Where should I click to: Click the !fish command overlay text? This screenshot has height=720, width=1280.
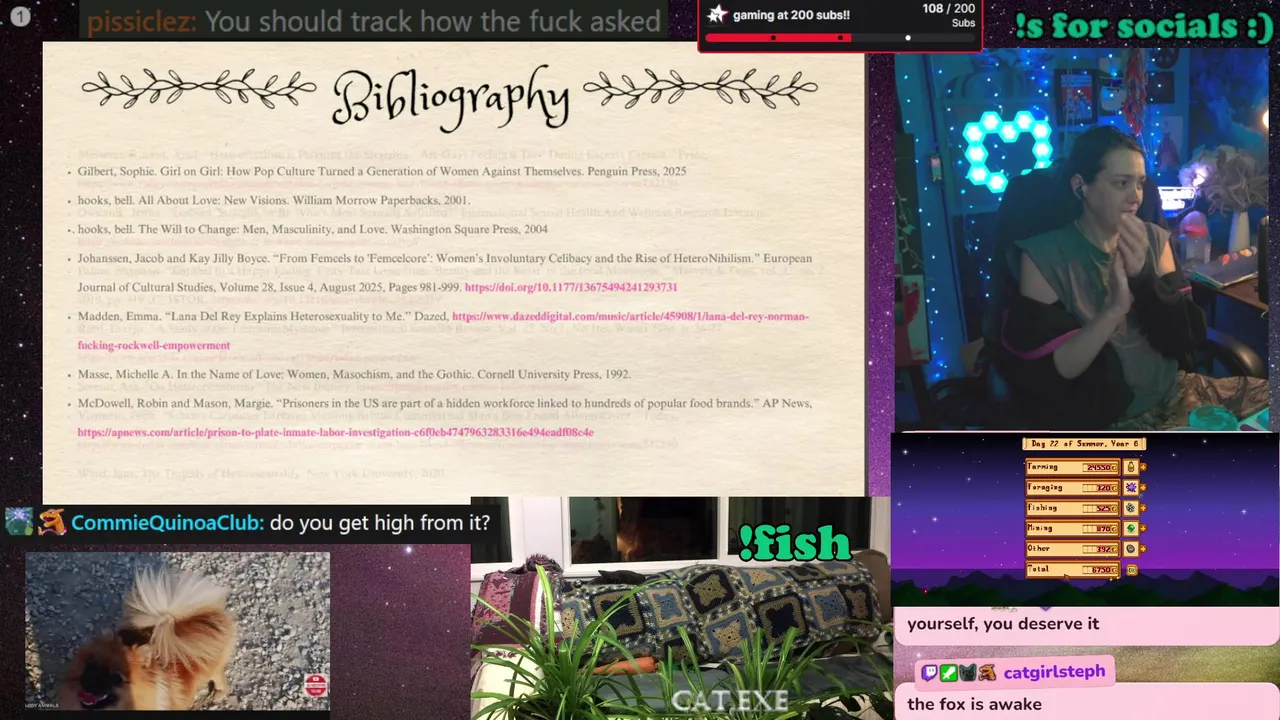(794, 543)
